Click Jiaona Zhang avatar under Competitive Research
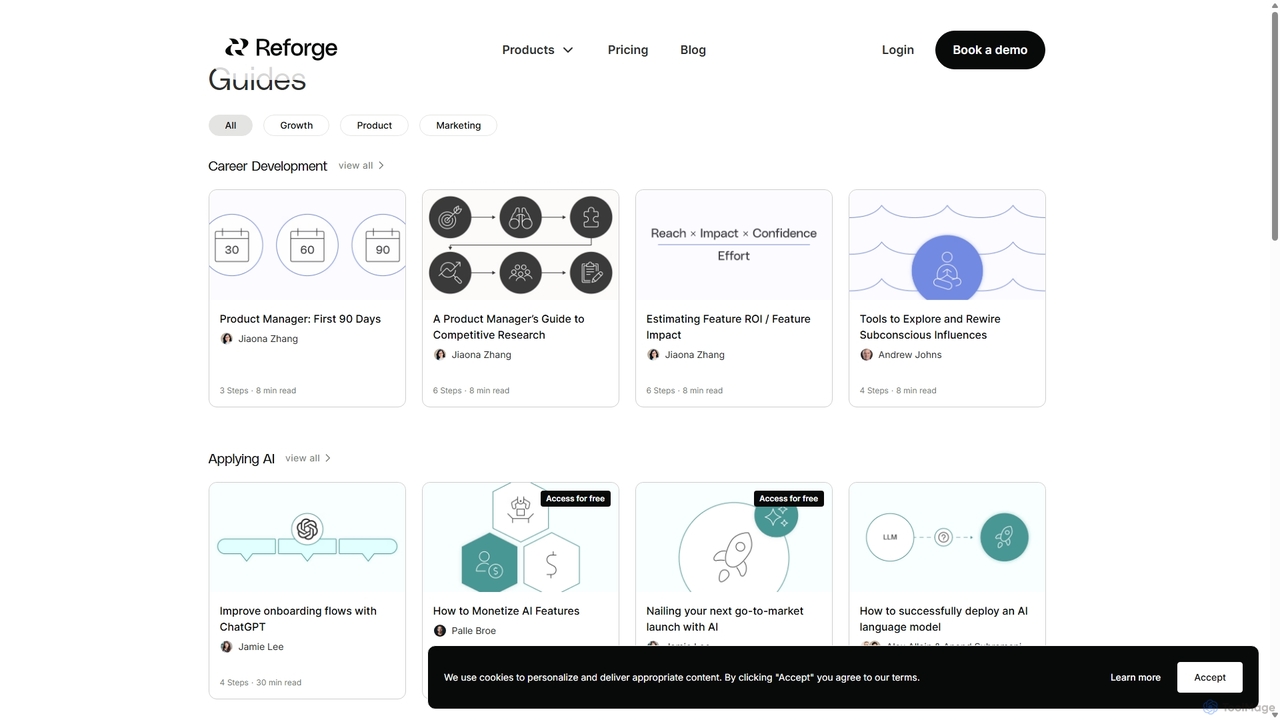The width and height of the screenshot is (1280, 720). [439, 355]
